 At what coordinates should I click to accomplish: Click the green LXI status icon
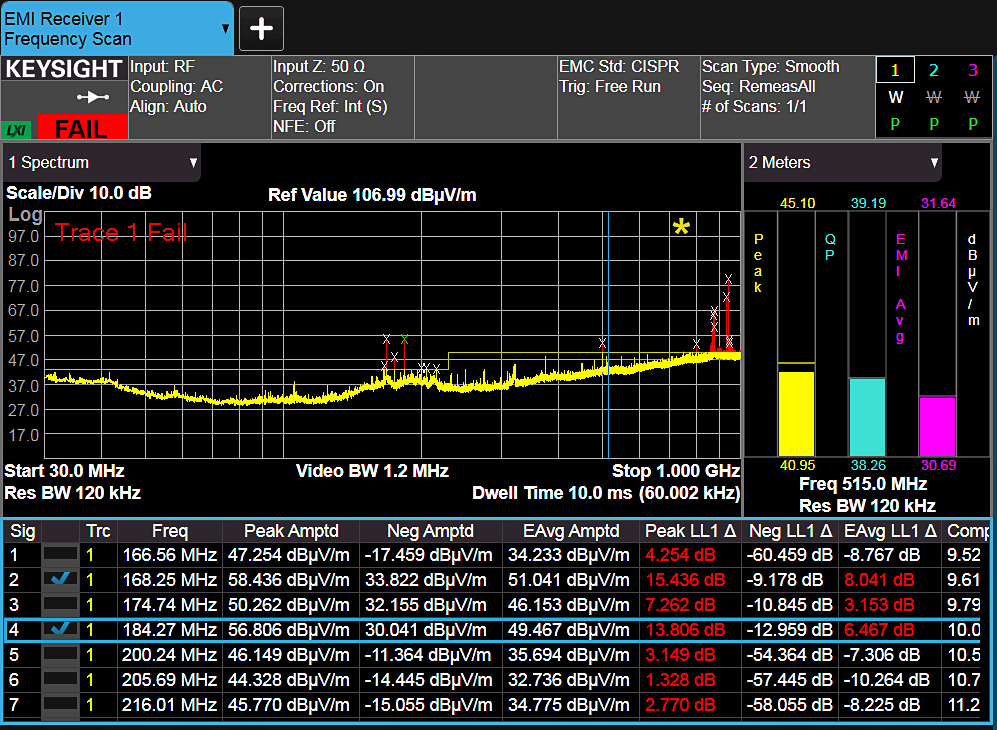point(15,129)
